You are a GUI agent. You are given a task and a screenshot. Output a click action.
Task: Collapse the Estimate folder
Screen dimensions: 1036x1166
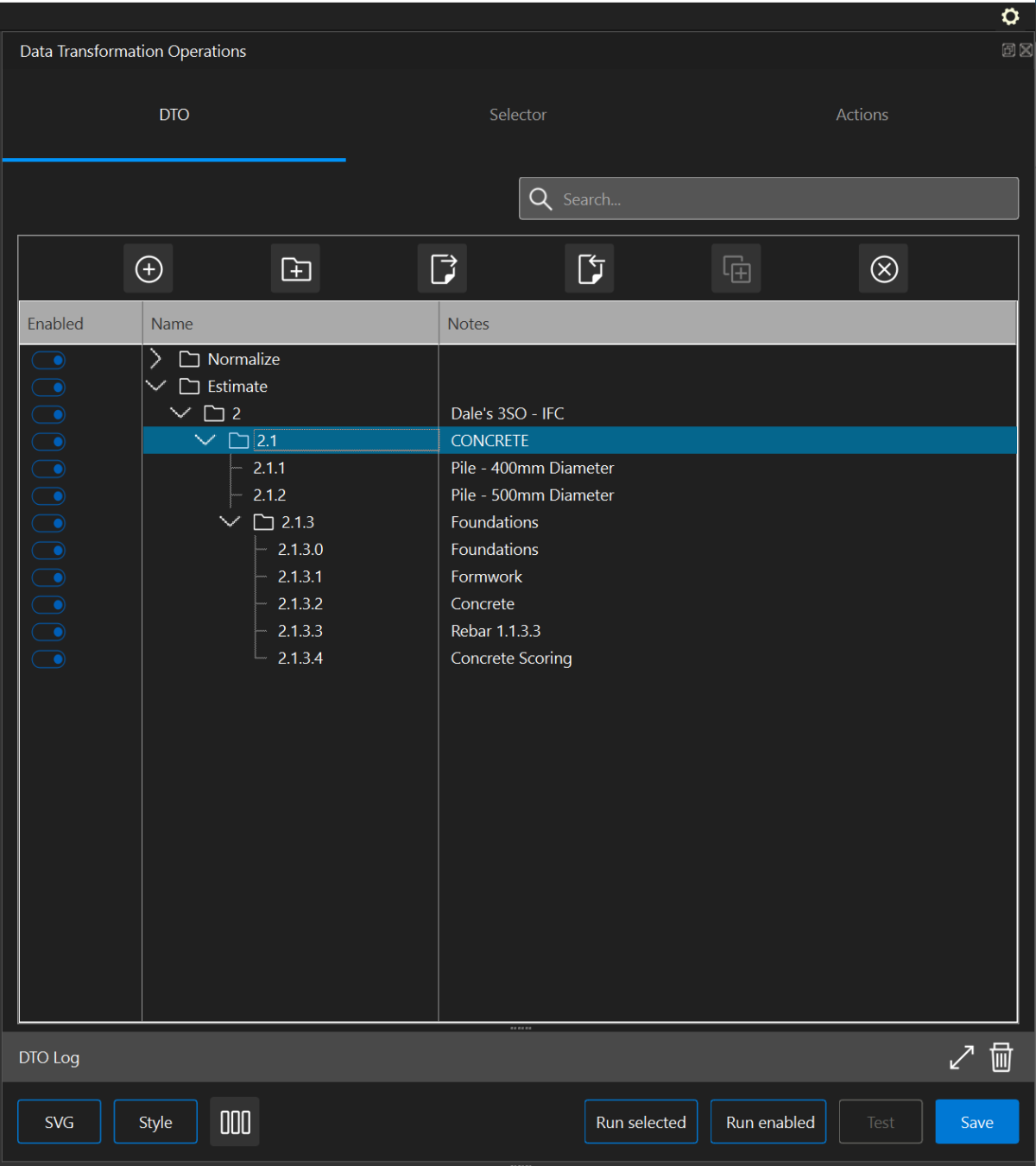[x=156, y=386]
